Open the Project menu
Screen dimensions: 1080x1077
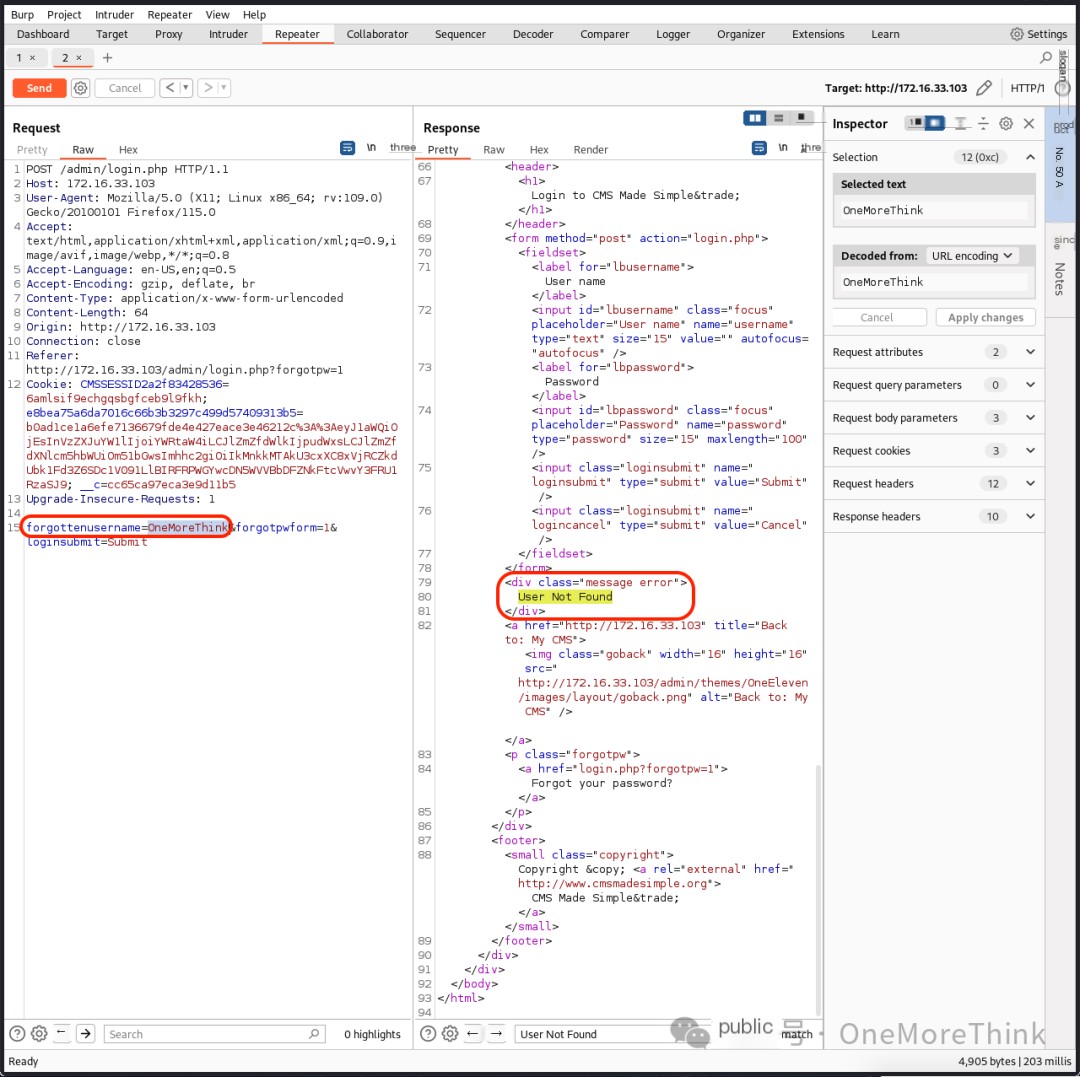(x=64, y=14)
